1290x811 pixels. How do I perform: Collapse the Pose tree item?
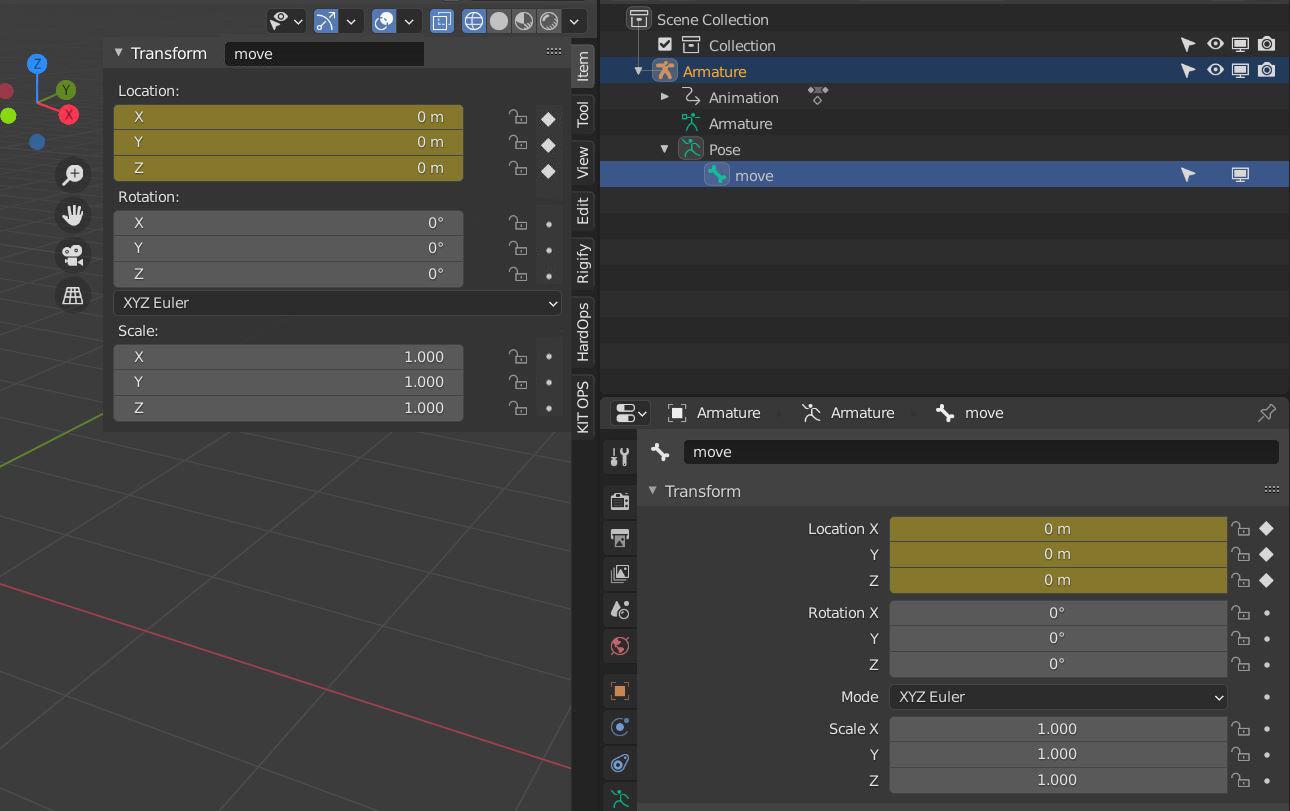tap(664, 149)
